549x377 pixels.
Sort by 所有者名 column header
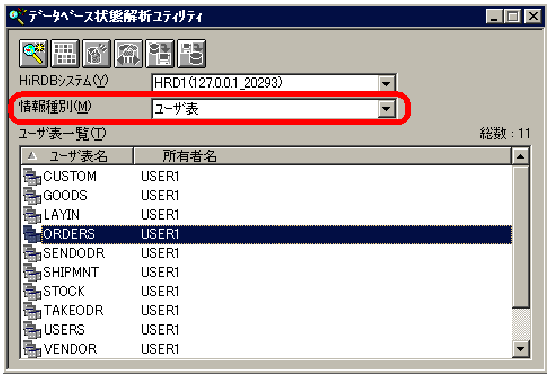coord(322,156)
